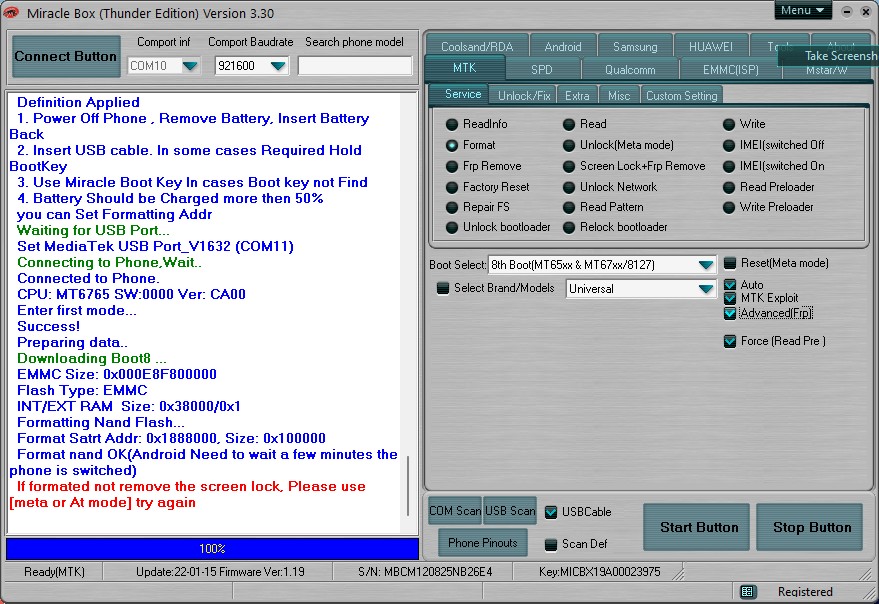Select the Relock bootloader radio option
Viewport: 879px width, 604px height.
(569, 227)
